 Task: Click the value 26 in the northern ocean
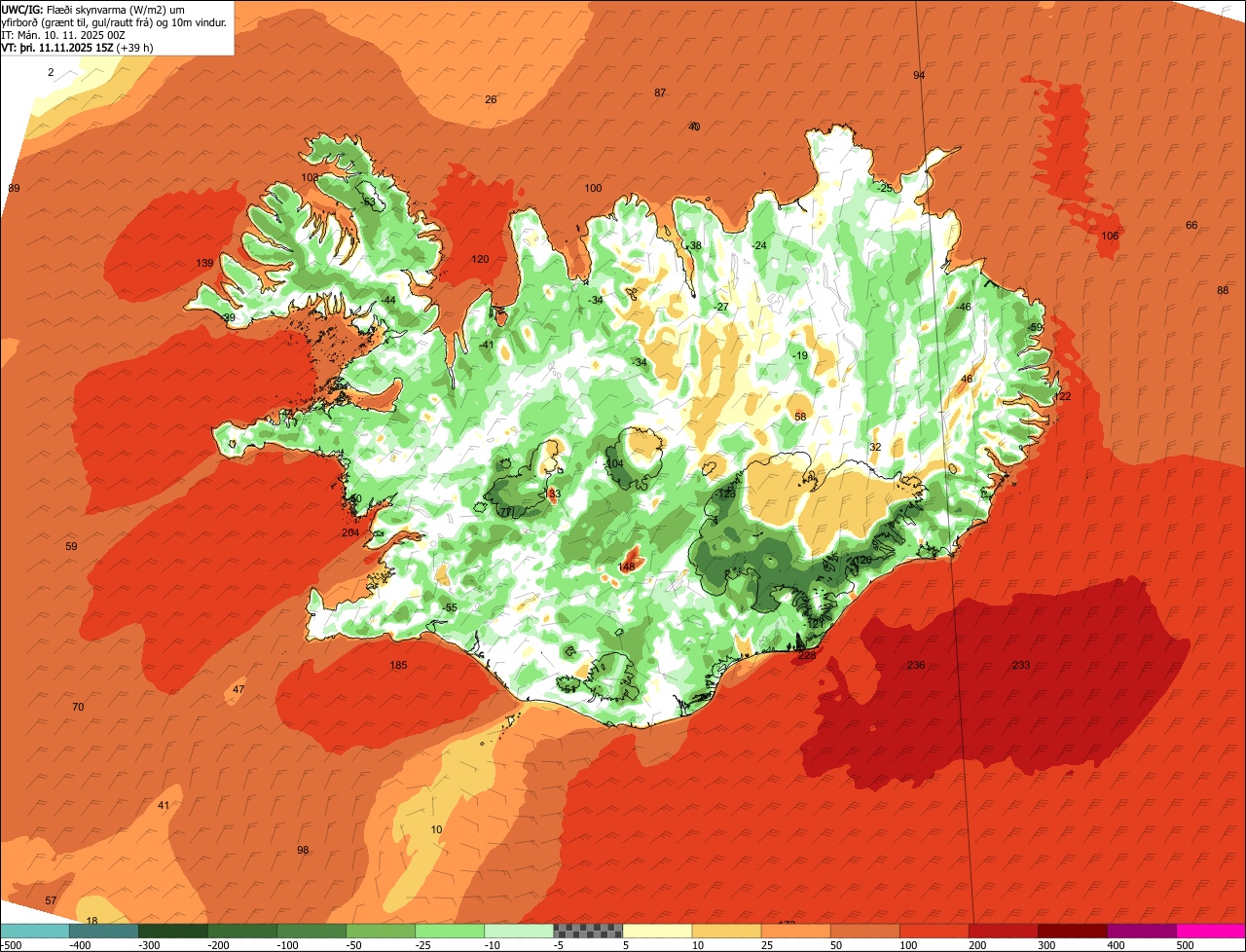pos(491,99)
